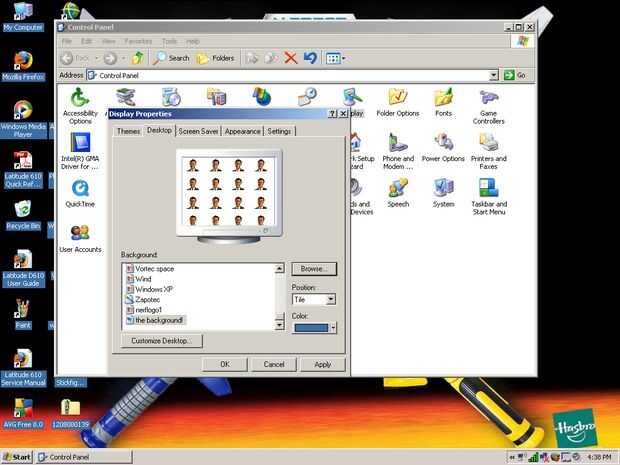The height and width of the screenshot is (465, 620).
Task: Open QuickTime control panel icon
Action: pyautogui.click(x=80, y=193)
